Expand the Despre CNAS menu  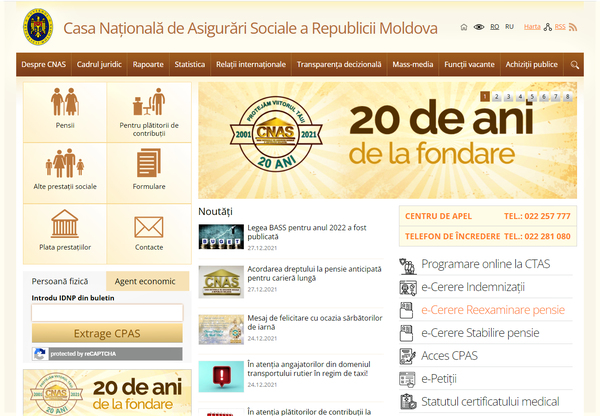44,65
